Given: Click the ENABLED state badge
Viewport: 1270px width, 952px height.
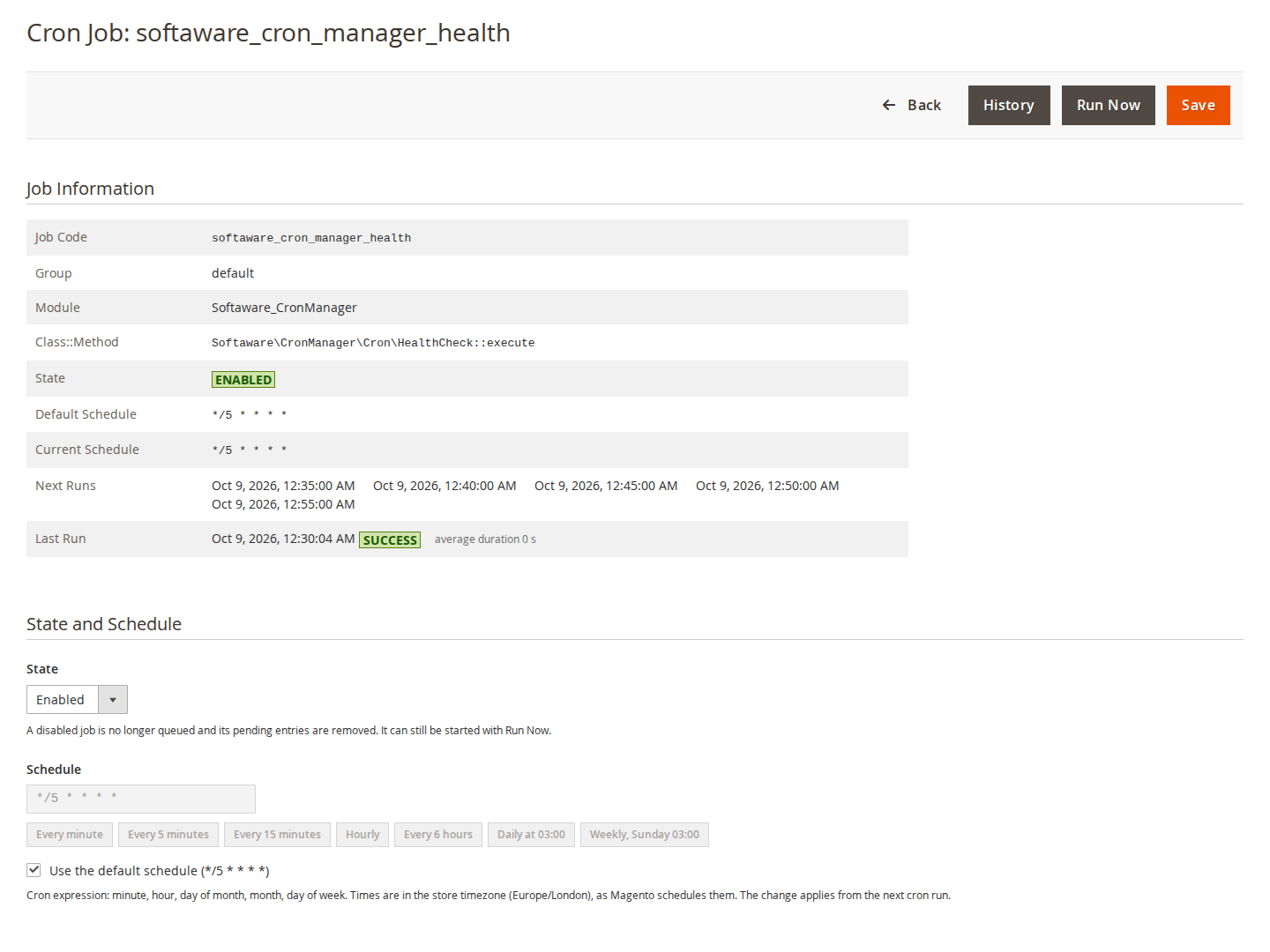Looking at the screenshot, I should point(243,380).
